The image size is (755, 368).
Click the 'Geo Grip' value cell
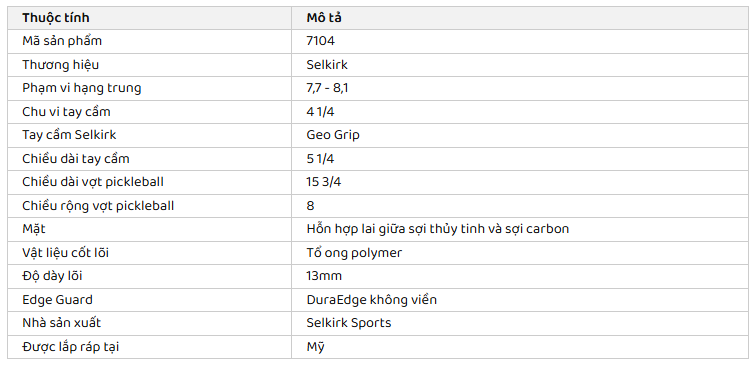(x=520, y=135)
